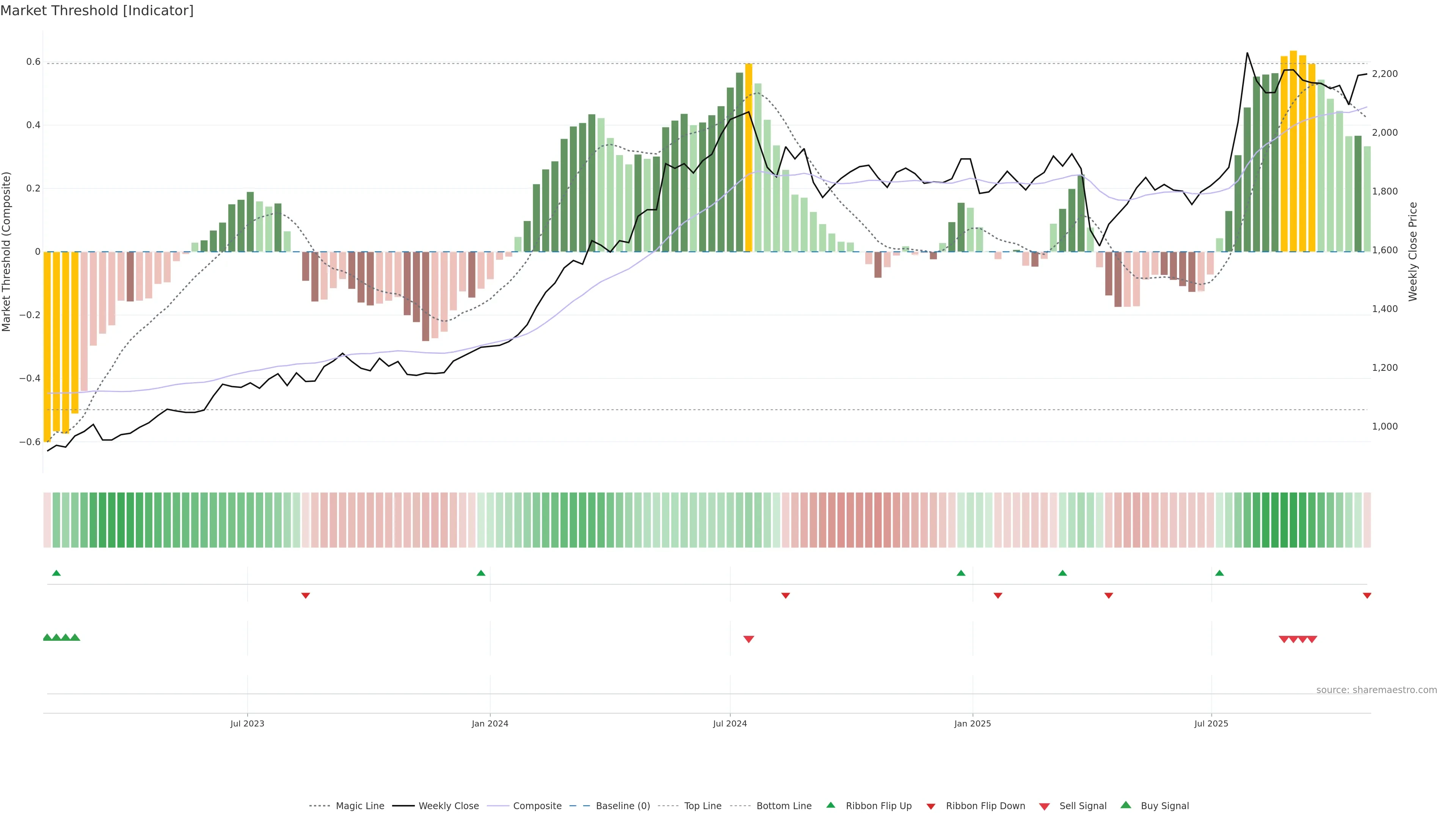Click the Ribbon Flip Down legend triangle
Viewport: 1456px width, 819px height.
931,806
